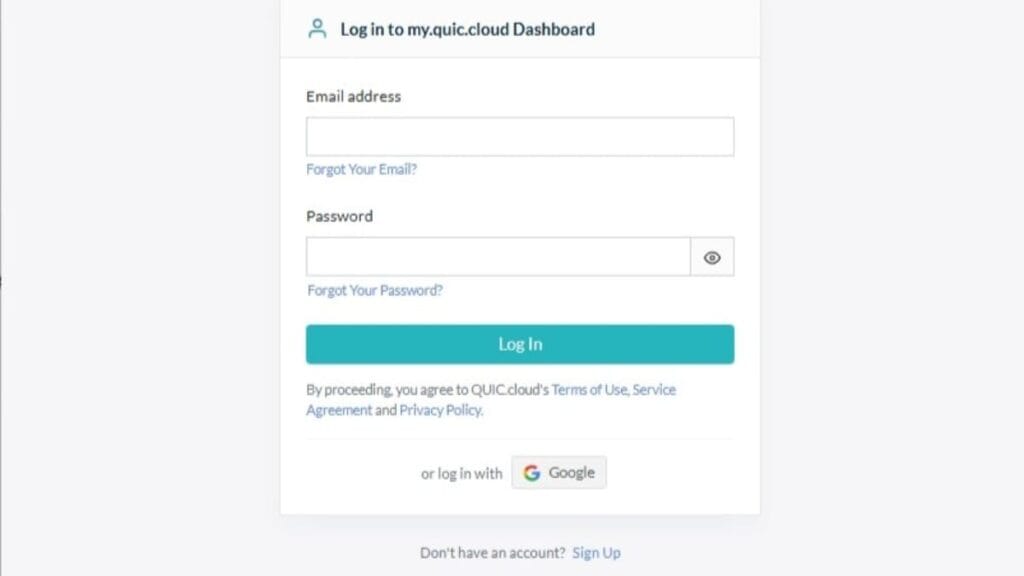View the Terms of Use

coord(590,389)
